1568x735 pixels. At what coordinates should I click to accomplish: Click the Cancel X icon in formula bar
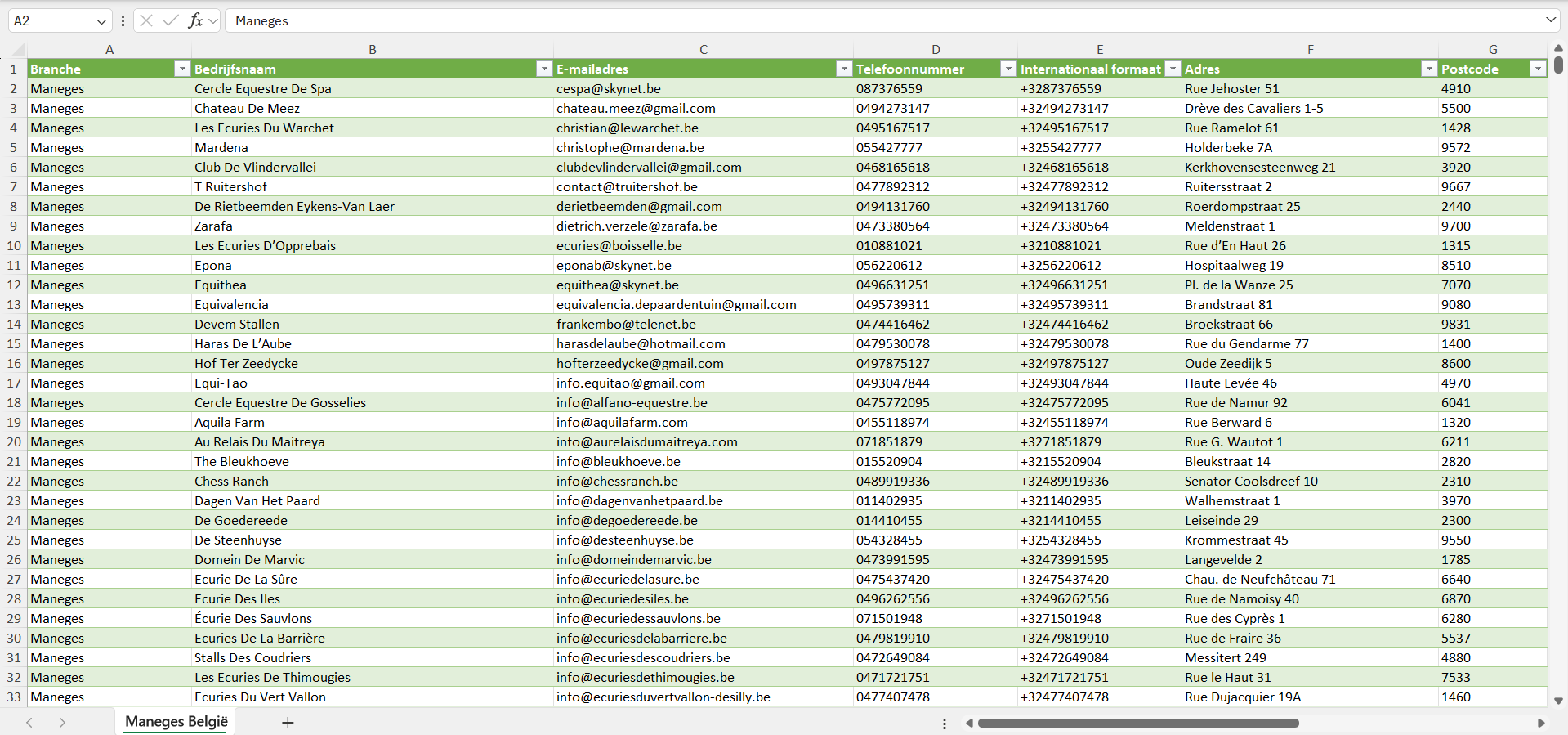point(146,20)
